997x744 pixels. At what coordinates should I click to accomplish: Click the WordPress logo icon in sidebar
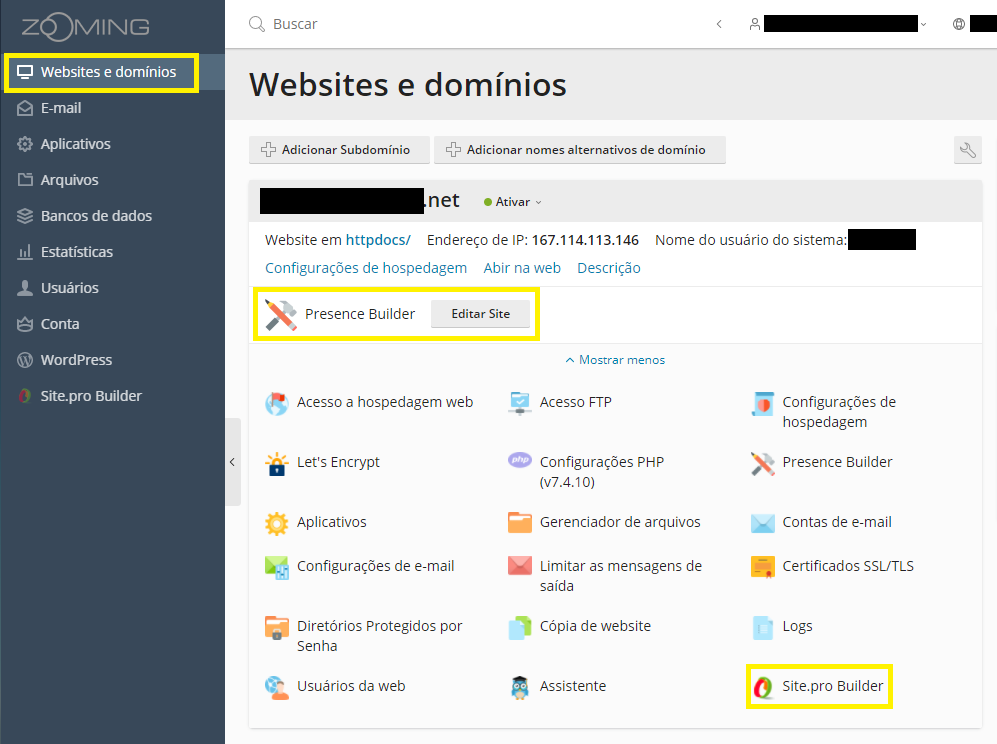coord(25,360)
